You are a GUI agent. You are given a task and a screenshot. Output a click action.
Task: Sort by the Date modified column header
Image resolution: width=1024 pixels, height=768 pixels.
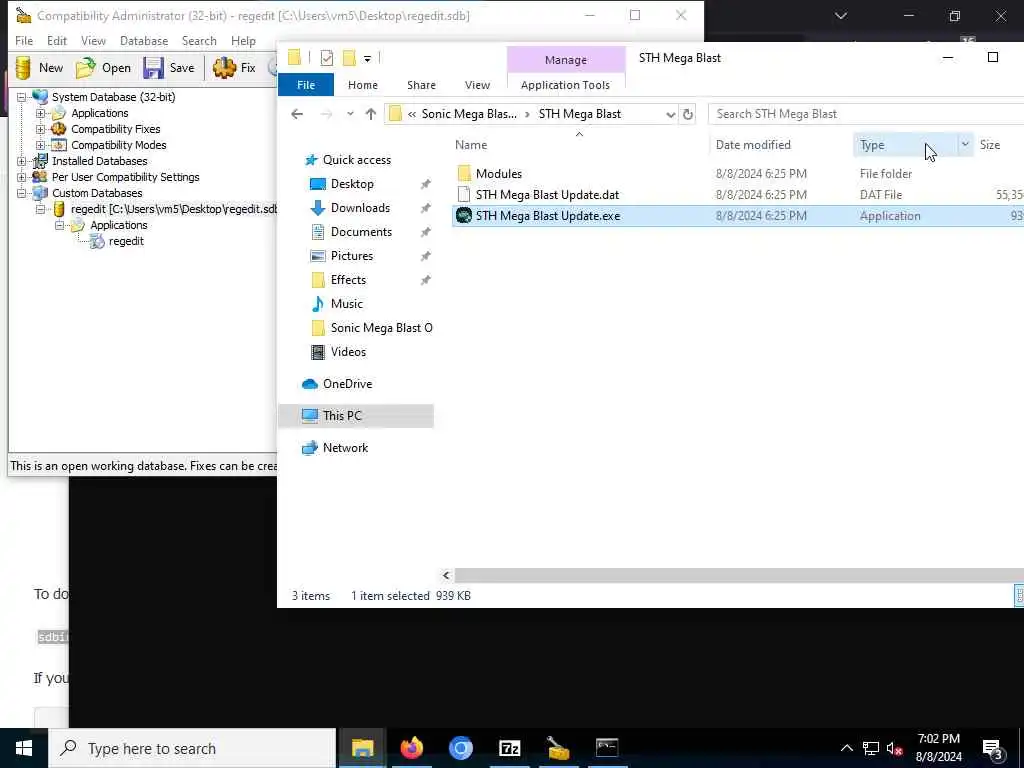[x=753, y=145]
